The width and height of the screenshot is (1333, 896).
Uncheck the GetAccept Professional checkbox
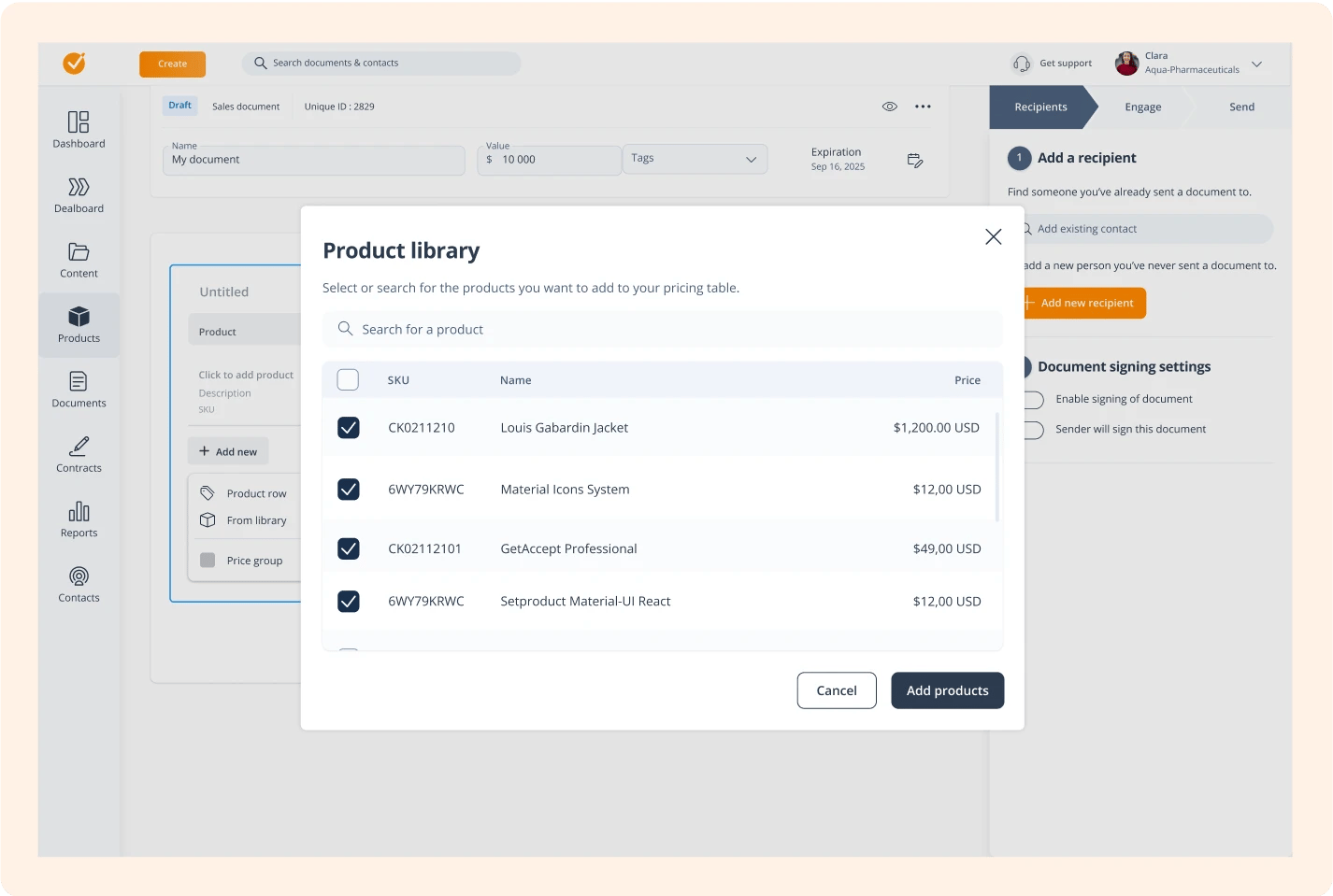[348, 548]
